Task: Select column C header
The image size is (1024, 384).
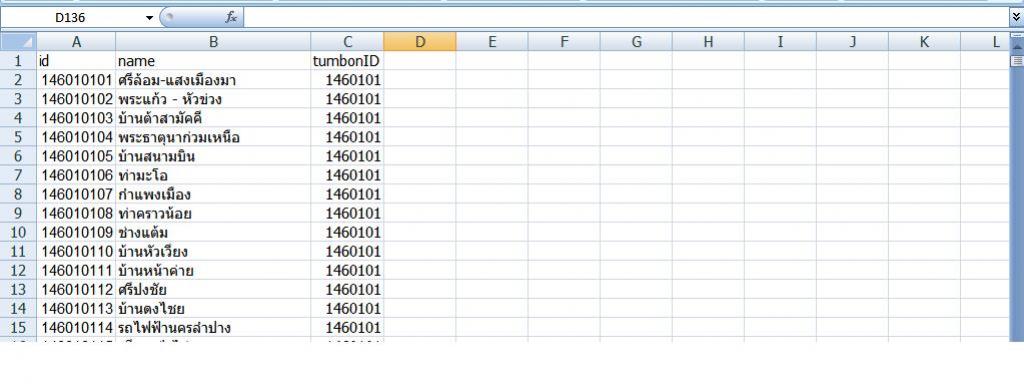Action: (347, 42)
